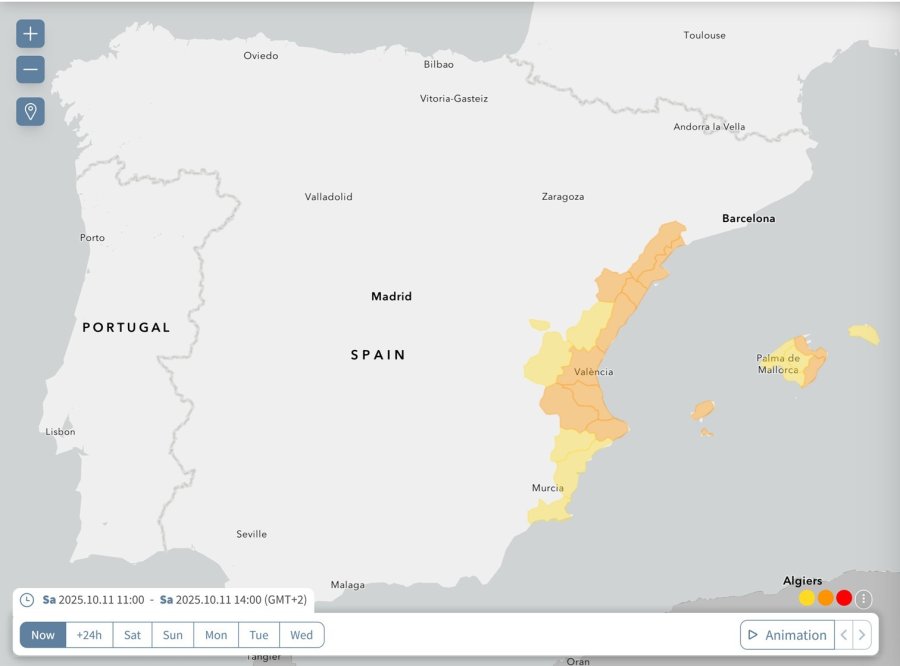Click the location pin icon
The height and width of the screenshot is (666, 900).
[30, 111]
